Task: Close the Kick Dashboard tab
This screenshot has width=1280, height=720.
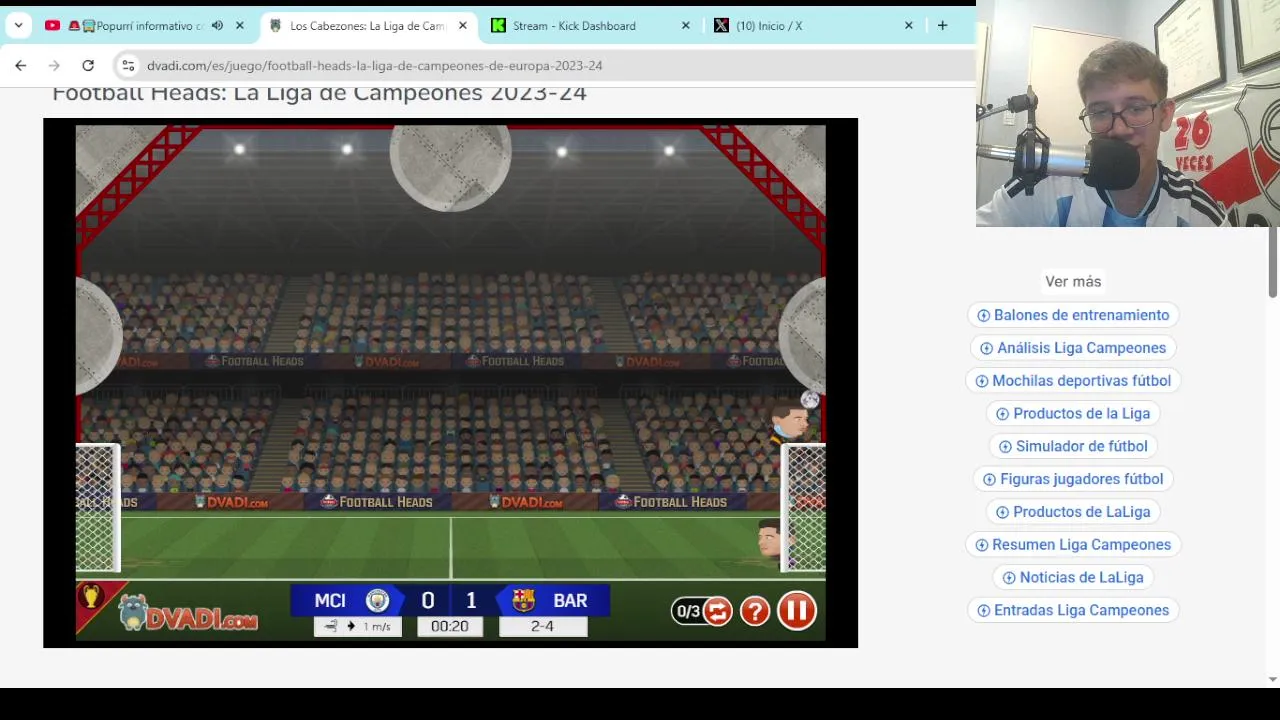Action: pos(685,26)
